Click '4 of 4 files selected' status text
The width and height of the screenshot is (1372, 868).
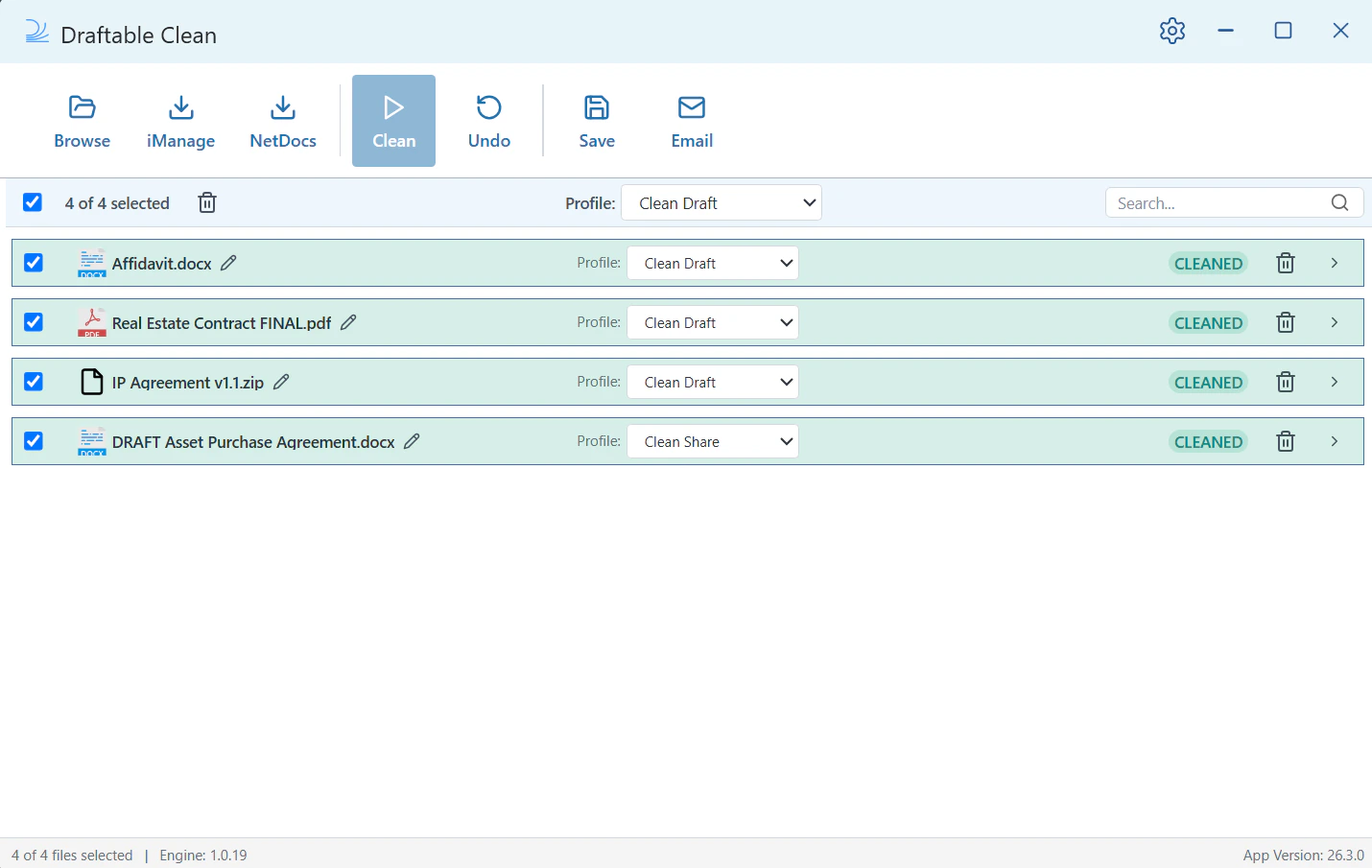point(72,855)
